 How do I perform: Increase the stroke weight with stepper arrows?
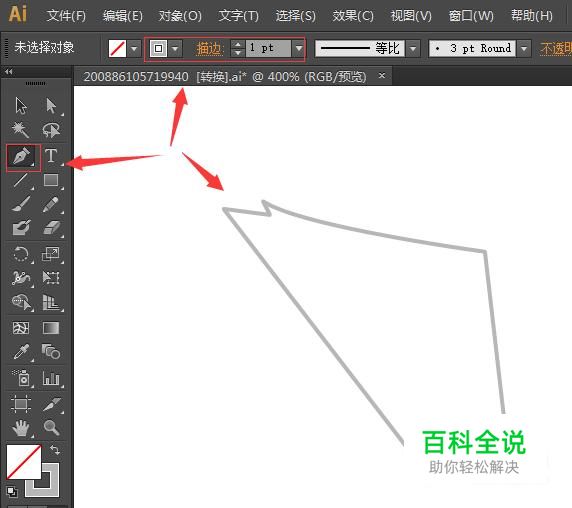[x=238, y=44]
